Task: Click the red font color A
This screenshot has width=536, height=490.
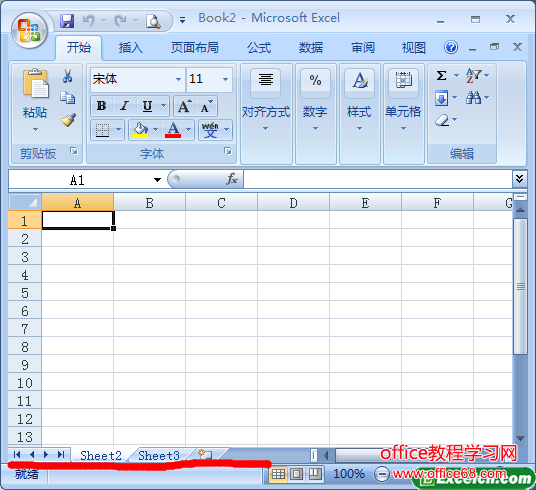Action: (173, 130)
